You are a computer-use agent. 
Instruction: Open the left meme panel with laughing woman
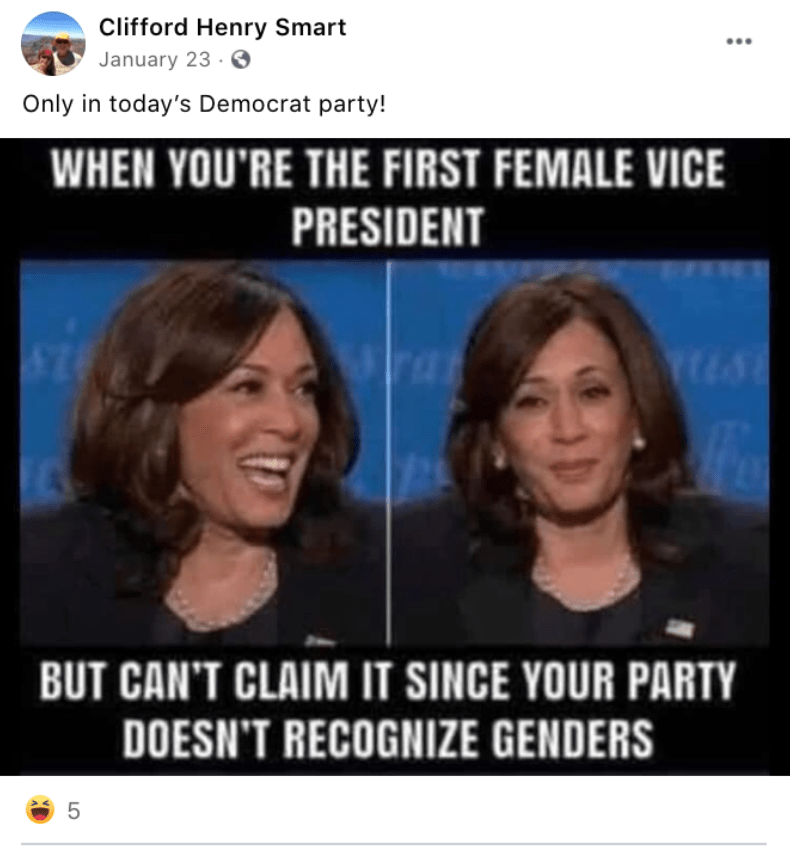[203, 453]
